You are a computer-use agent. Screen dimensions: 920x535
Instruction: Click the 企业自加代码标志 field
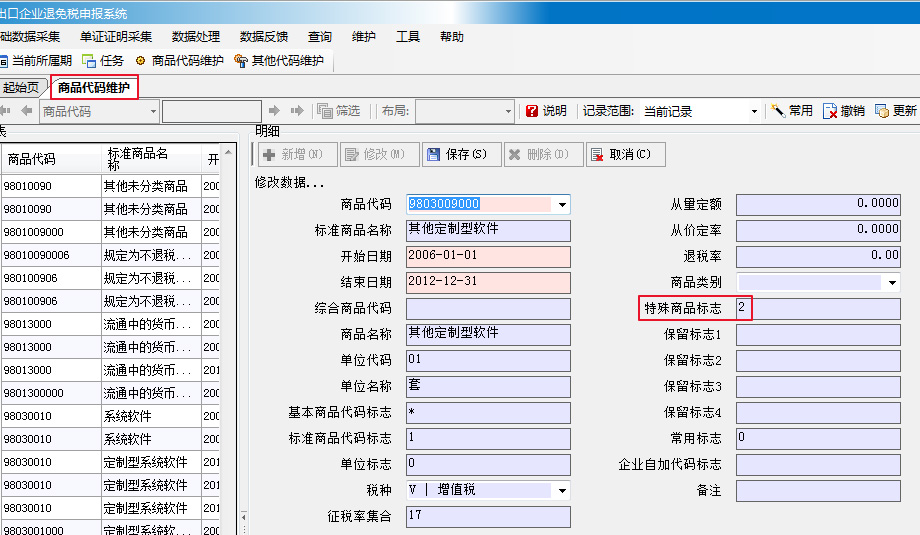818,464
